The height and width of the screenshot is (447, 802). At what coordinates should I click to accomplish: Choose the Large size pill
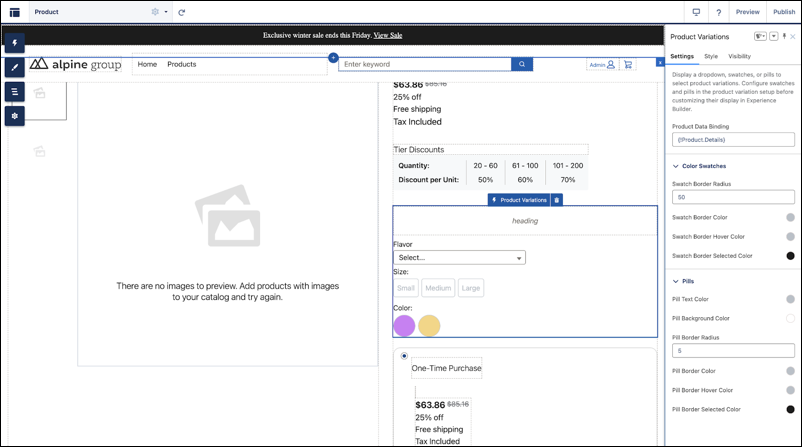(x=471, y=288)
